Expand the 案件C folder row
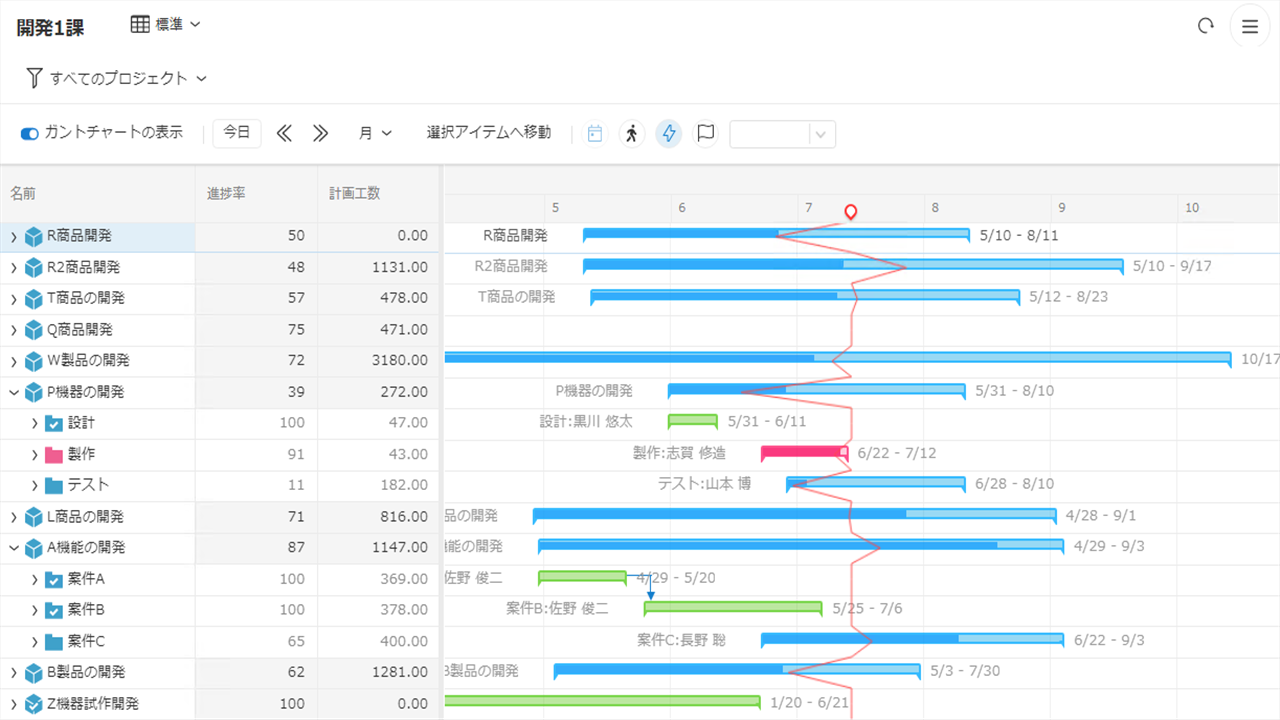This screenshot has height=720, width=1280. pyautogui.click(x=34, y=641)
